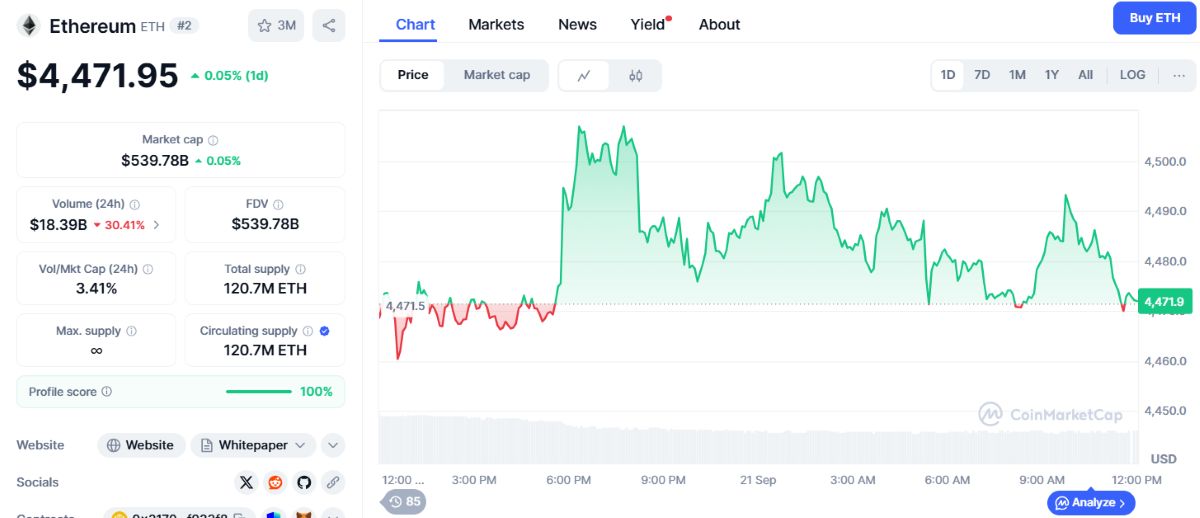The height and width of the screenshot is (518, 1200).
Task: Toggle LOG scale on chart
Action: (x=1132, y=75)
